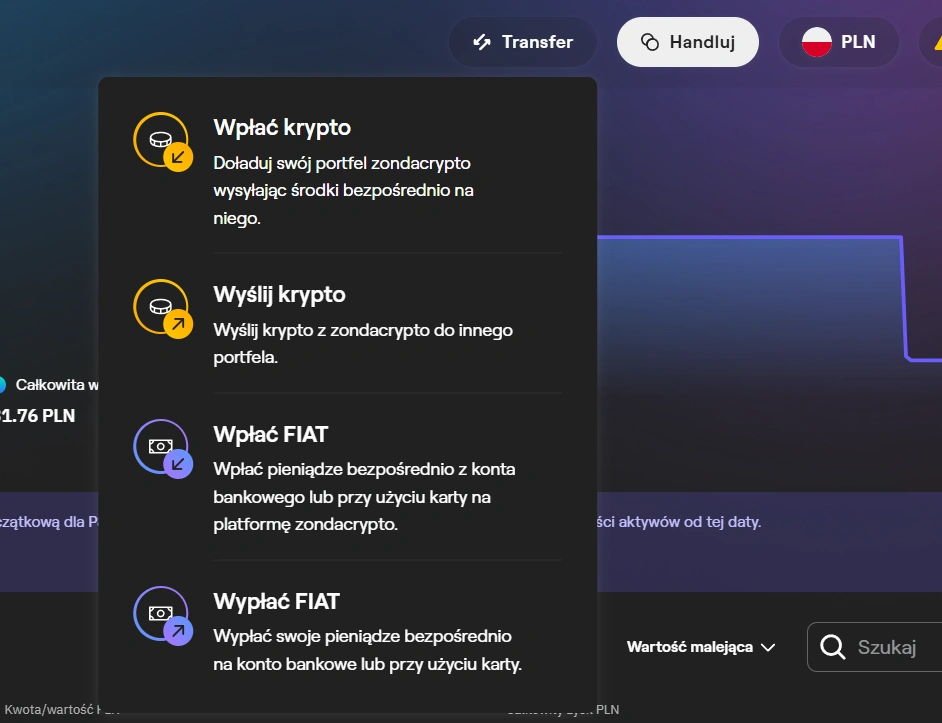Click the Polish flag icon
Viewport: 942px width, 723px height.
817,42
